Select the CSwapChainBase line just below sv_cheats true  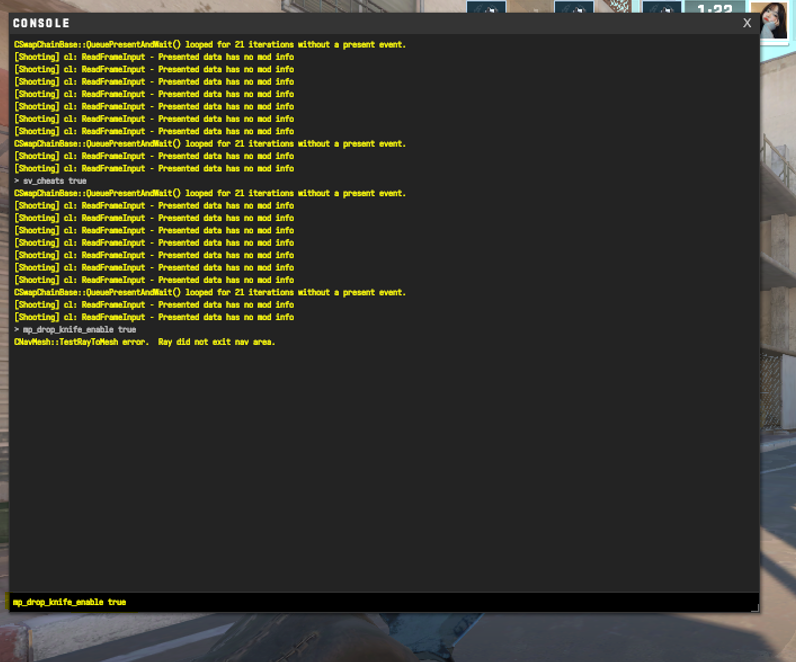pos(210,193)
